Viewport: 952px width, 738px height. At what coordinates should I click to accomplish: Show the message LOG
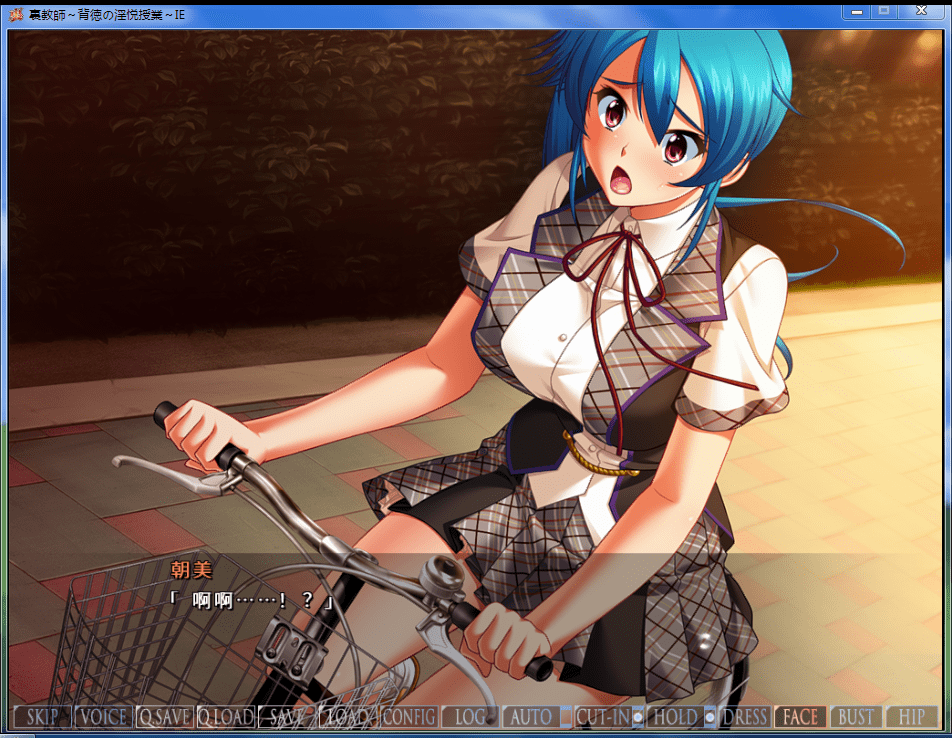469,717
